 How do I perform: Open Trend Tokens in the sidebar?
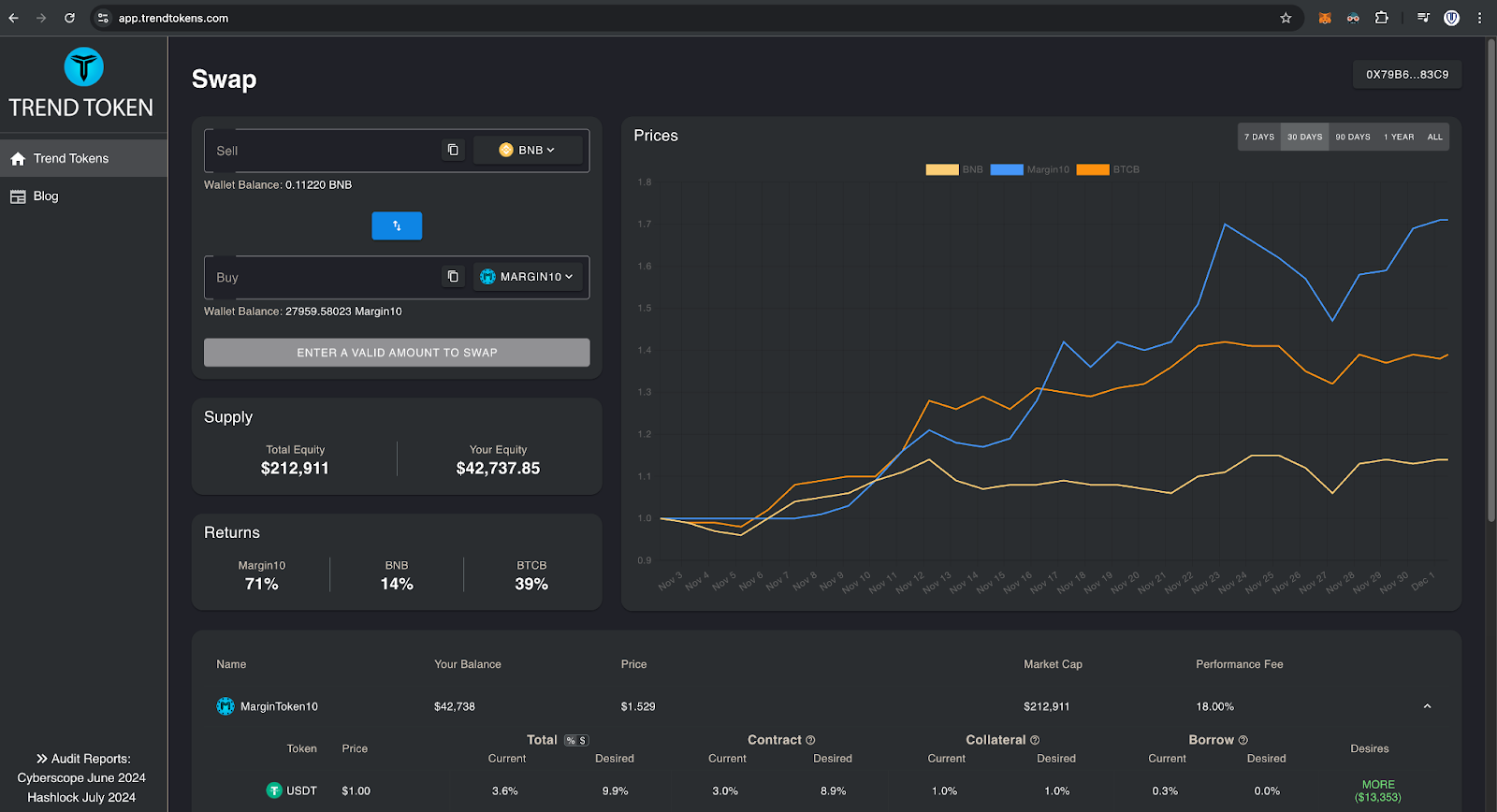pos(83,158)
